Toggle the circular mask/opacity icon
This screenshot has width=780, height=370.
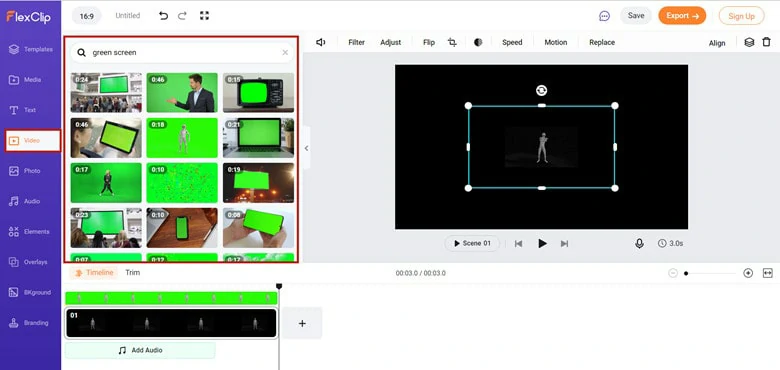pyautogui.click(x=478, y=42)
